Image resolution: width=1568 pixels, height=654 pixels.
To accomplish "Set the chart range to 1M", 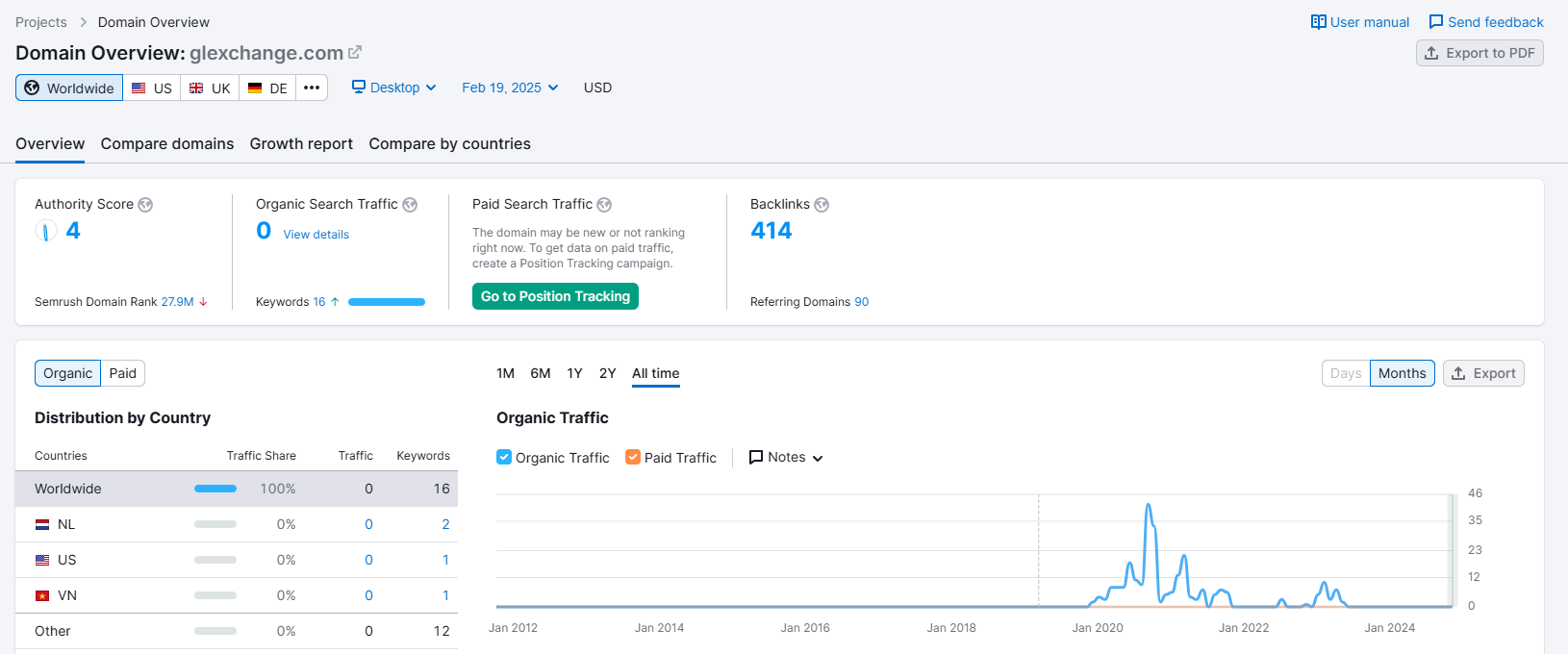I will pos(506,373).
